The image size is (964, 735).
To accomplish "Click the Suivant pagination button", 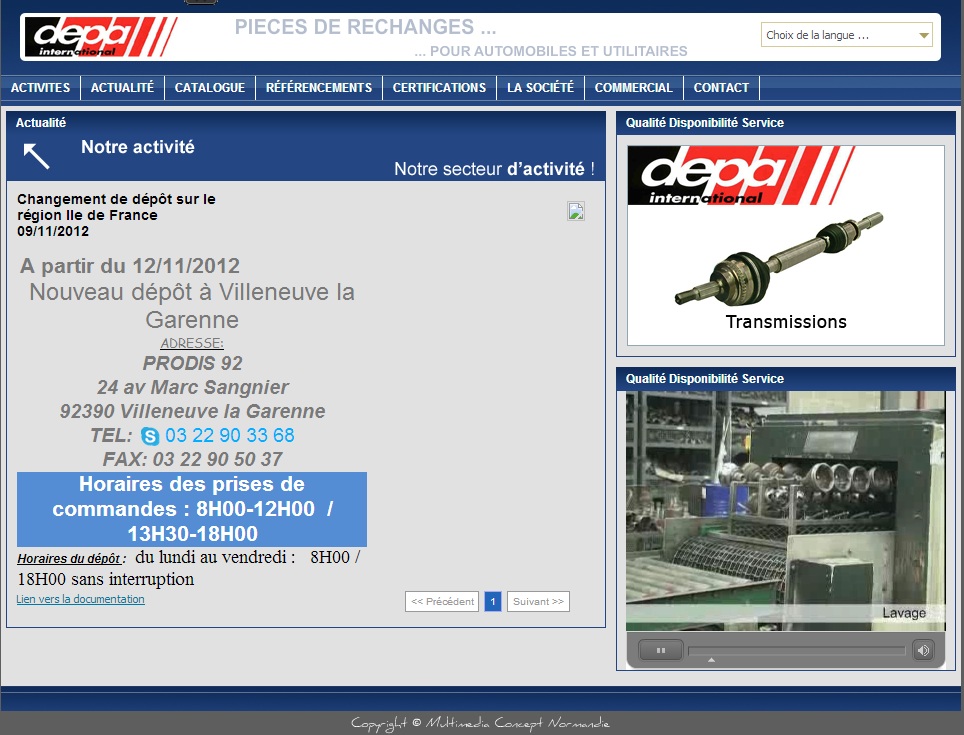I will [x=538, y=602].
